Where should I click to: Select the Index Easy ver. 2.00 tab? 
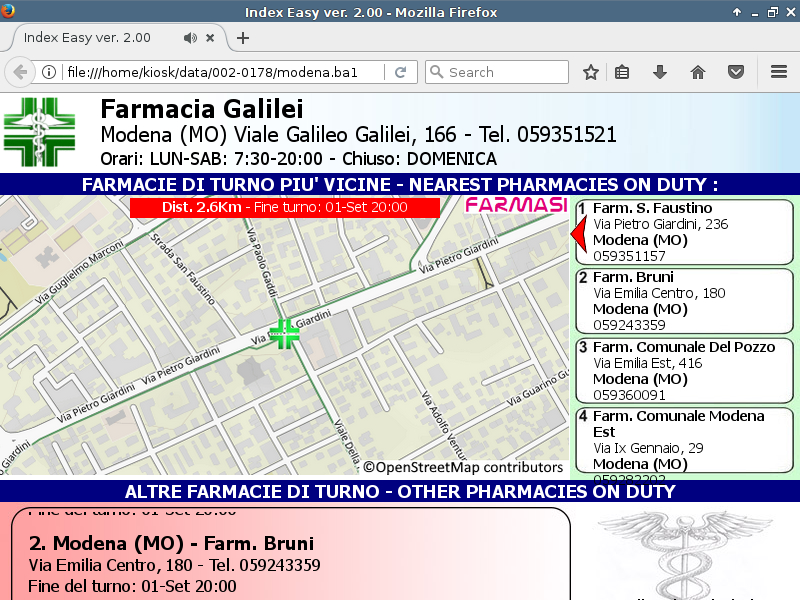[90, 38]
